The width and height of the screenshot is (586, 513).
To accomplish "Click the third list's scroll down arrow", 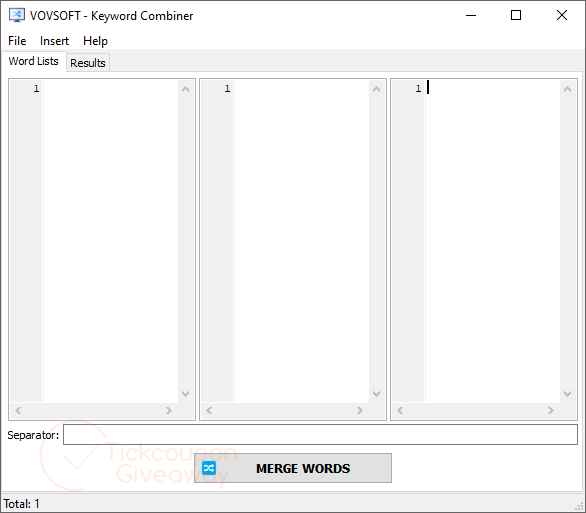I will [567, 393].
